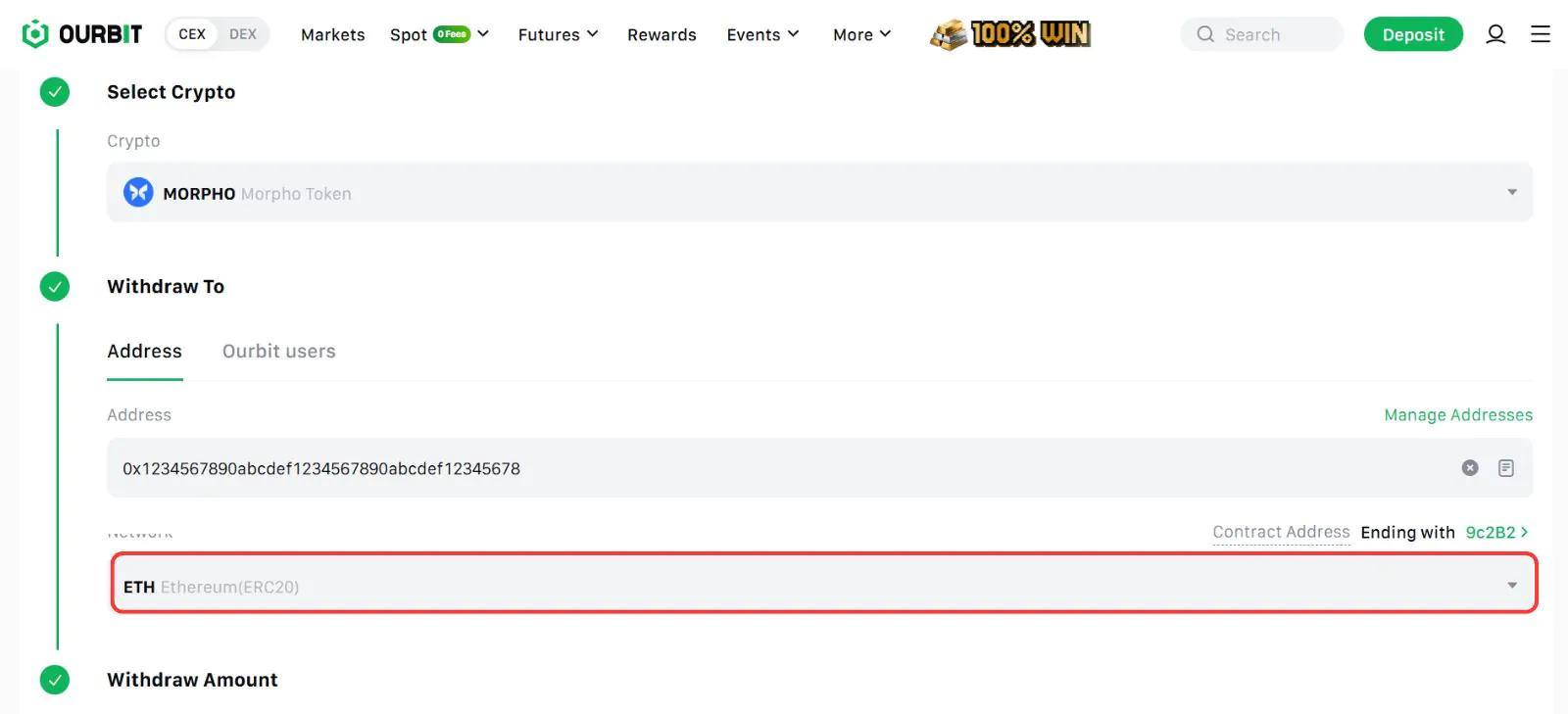This screenshot has height=714, width=1568.
Task: Open the user profile icon
Action: coord(1494,34)
